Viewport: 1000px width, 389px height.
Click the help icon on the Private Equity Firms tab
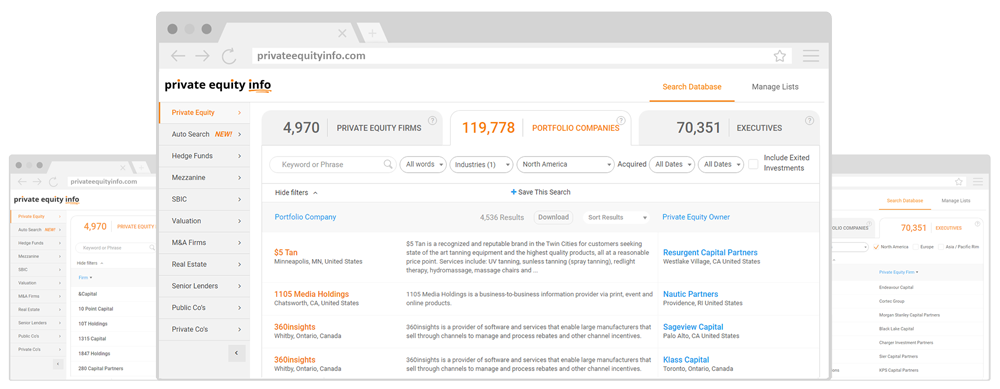[432, 120]
